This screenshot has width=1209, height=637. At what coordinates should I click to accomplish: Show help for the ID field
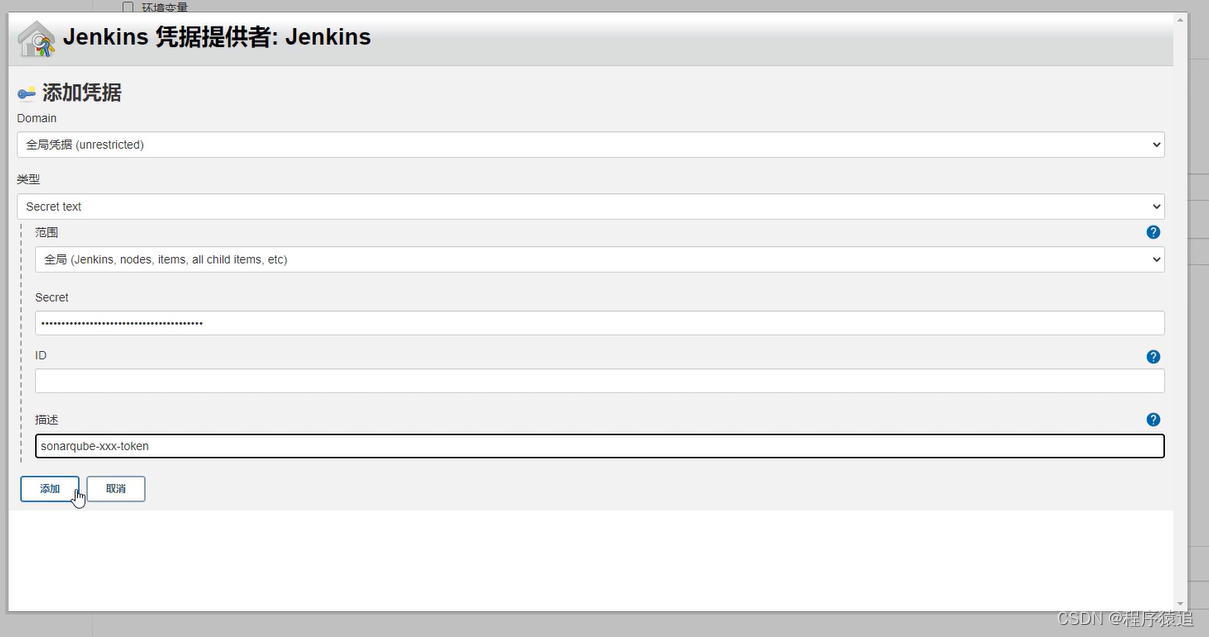(1153, 357)
